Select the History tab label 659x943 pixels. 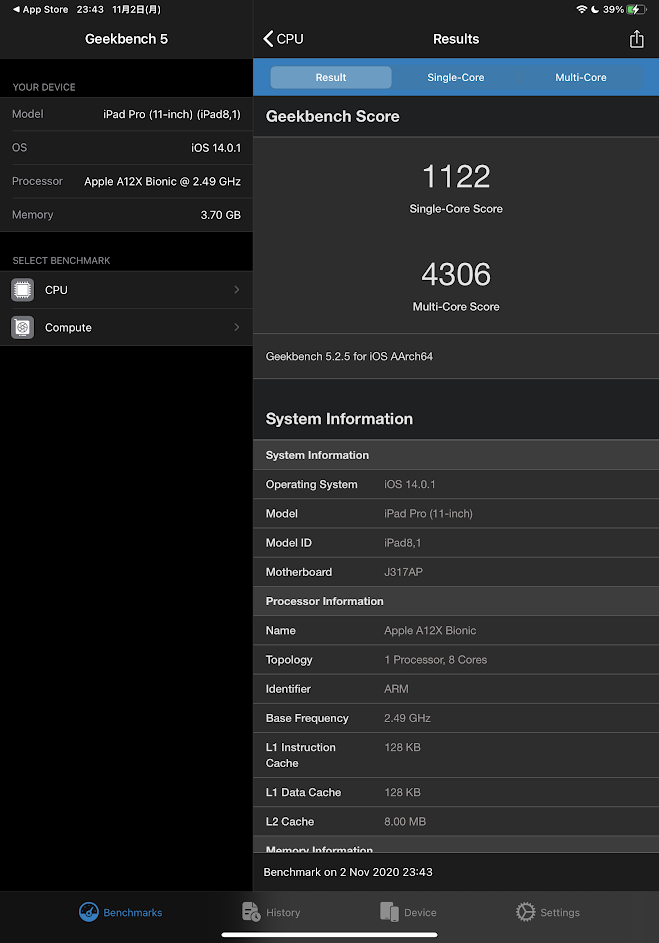283,912
